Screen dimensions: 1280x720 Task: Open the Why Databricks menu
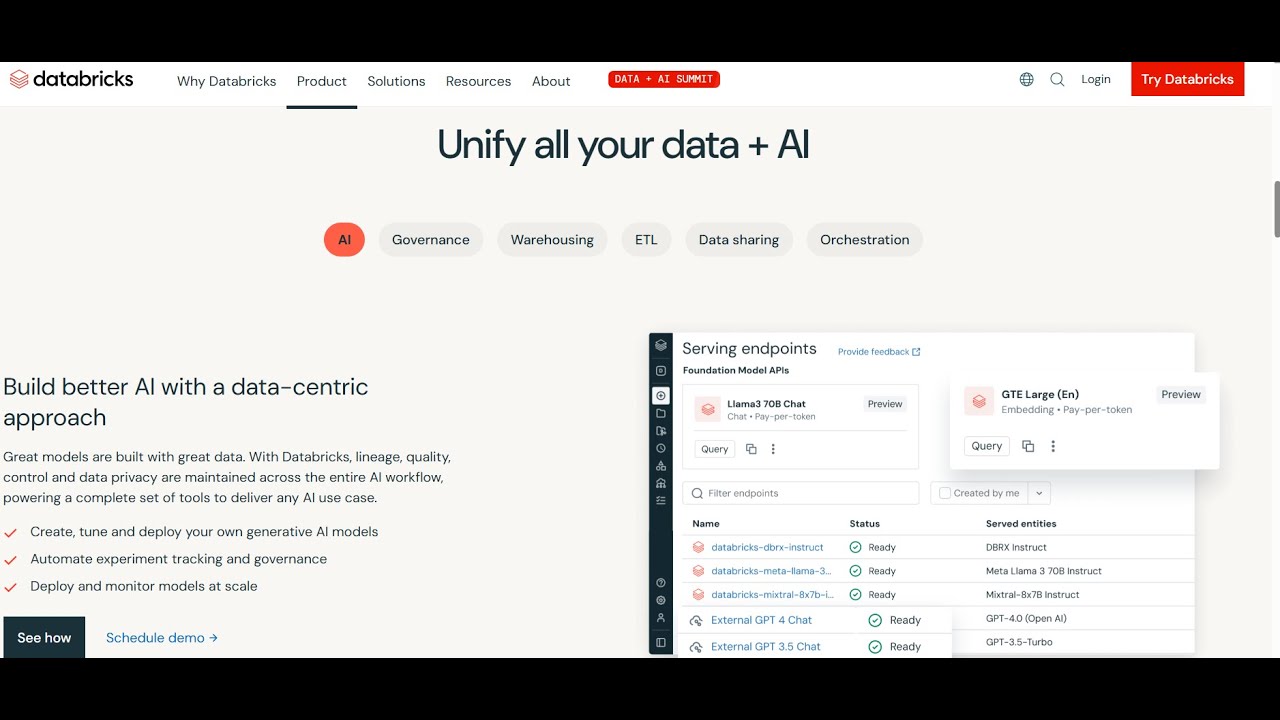226,81
